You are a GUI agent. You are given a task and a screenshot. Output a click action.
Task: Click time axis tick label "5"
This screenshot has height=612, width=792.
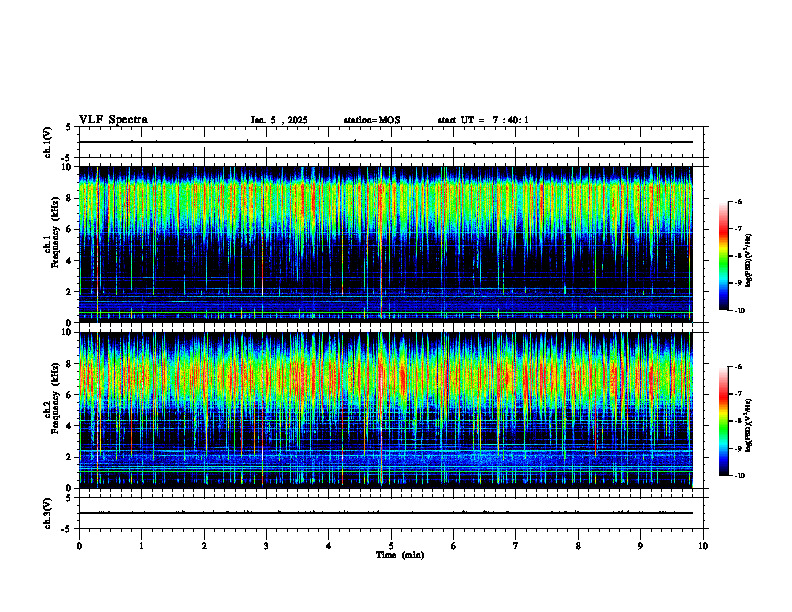click(x=391, y=546)
